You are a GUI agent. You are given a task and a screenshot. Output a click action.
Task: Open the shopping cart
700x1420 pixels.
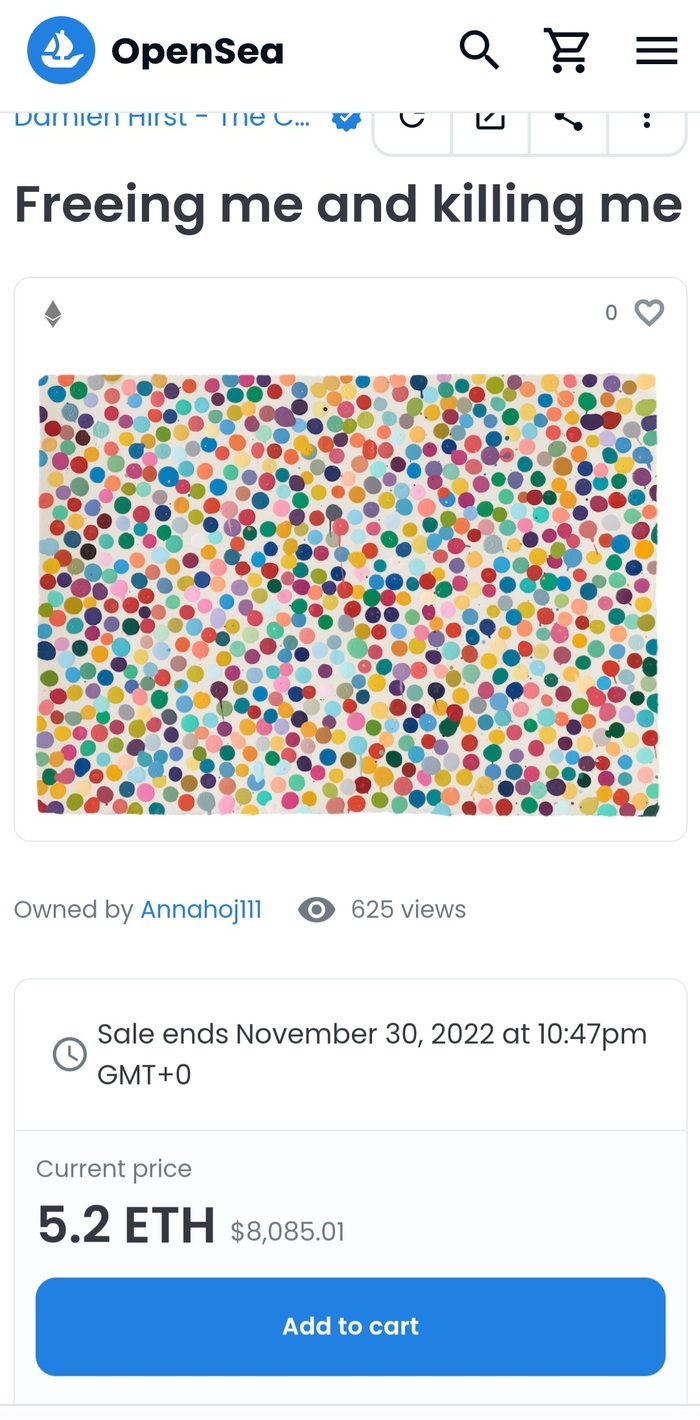click(x=566, y=50)
